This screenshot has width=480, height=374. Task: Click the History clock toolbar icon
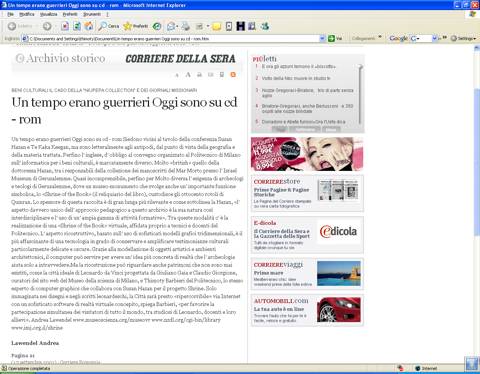(157, 26)
